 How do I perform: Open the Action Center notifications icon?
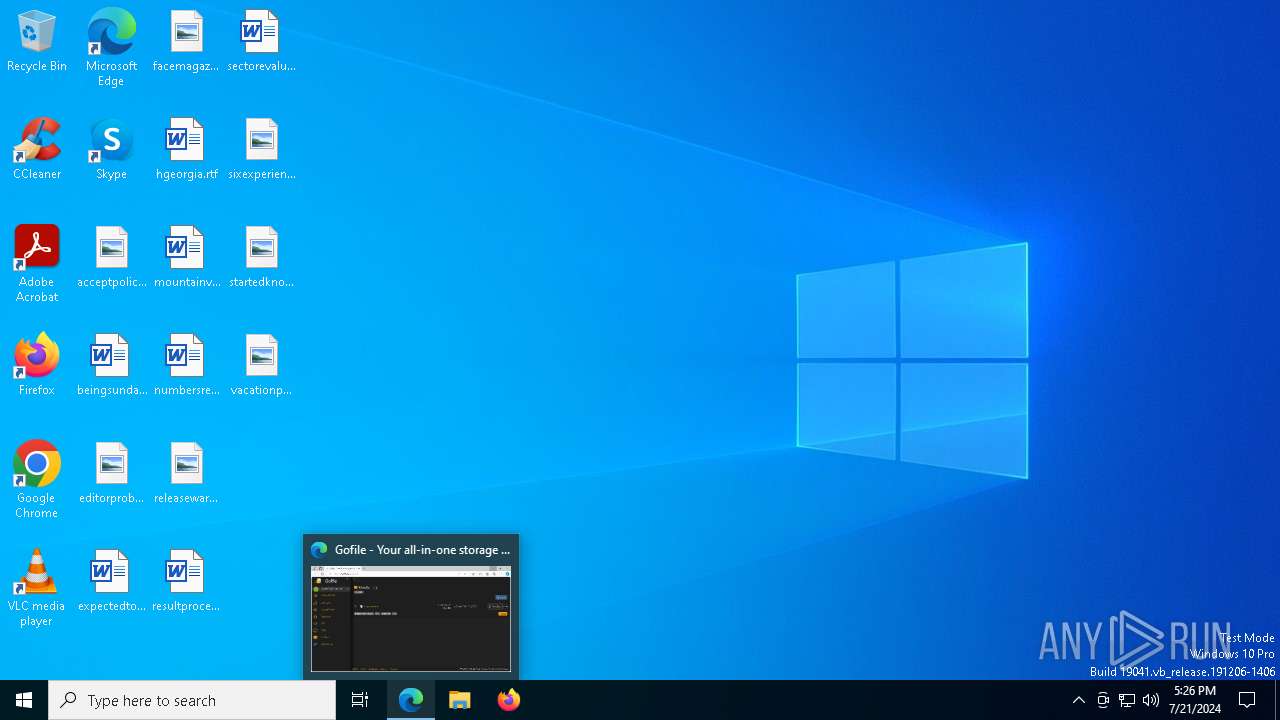[x=1247, y=700]
